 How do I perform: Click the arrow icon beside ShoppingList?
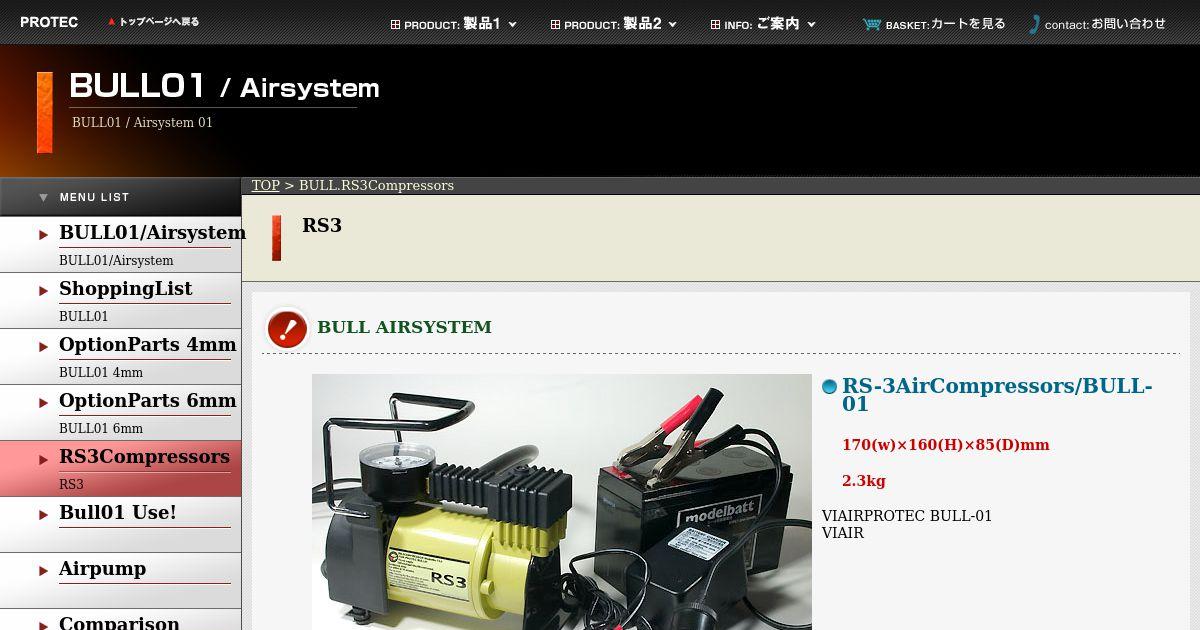pos(43,291)
